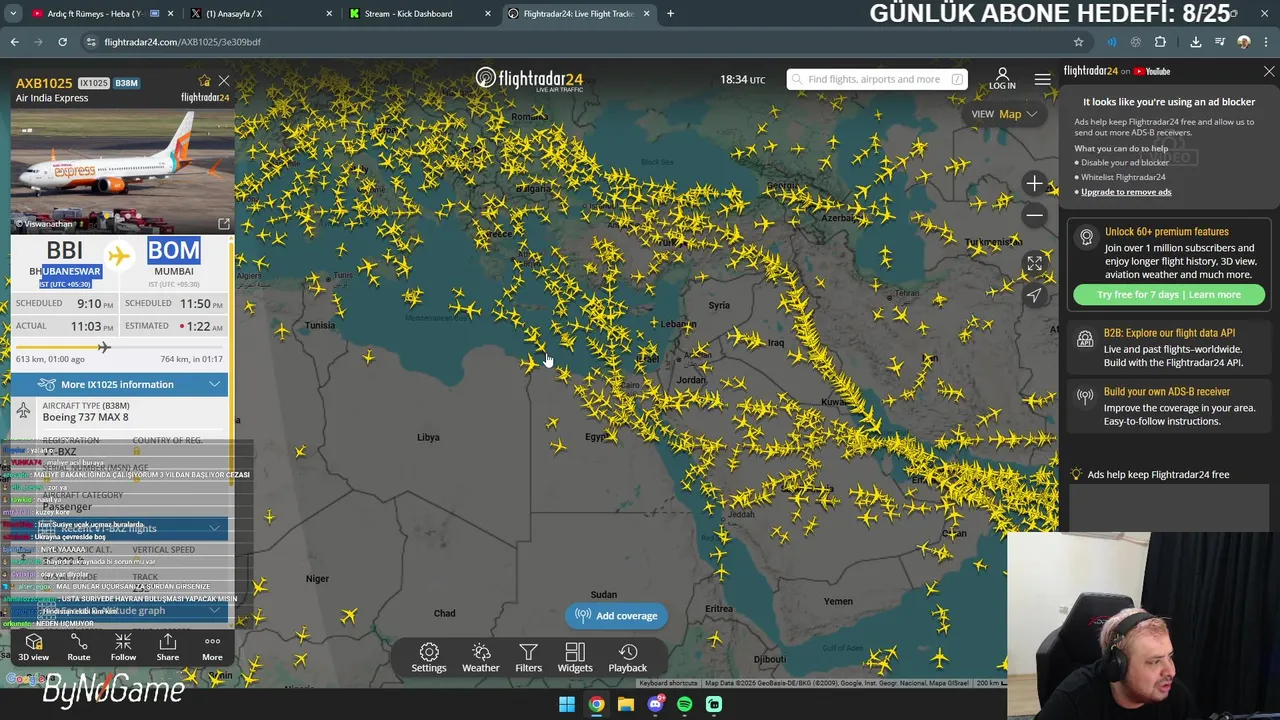Screen dimensions: 1280x720
Task: Click Try free for 7 days button
Action: (x=1169, y=295)
